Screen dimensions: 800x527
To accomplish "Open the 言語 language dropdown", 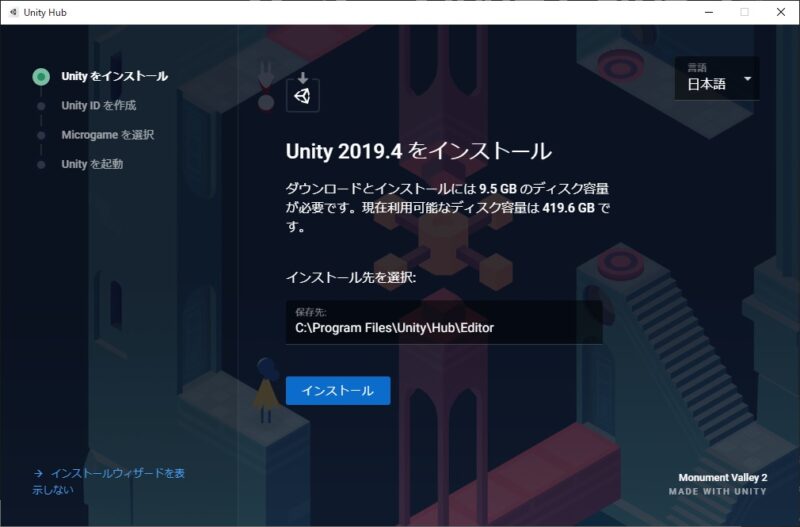I will [717, 78].
